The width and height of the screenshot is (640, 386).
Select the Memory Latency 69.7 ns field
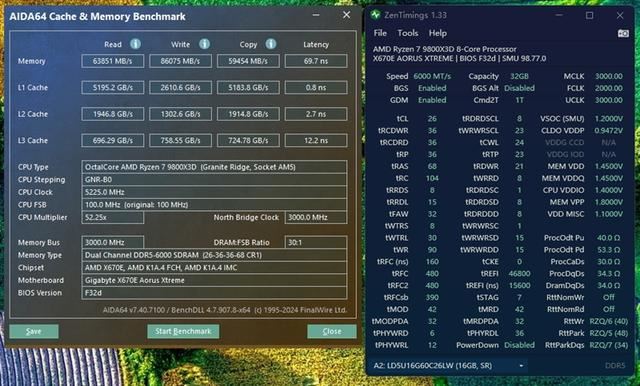pos(316,61)
